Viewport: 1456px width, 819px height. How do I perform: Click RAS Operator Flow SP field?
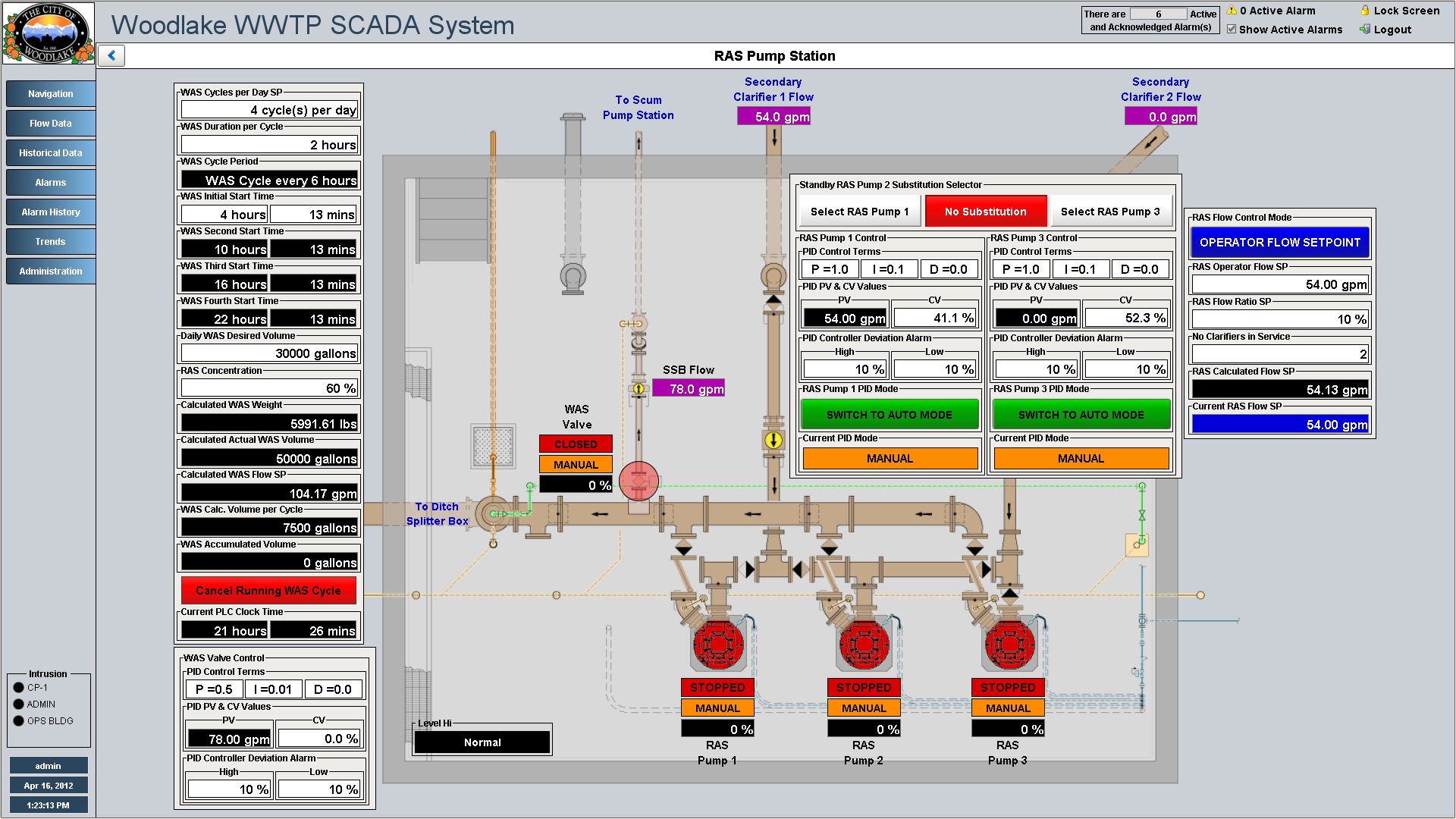pos(1279,284)
